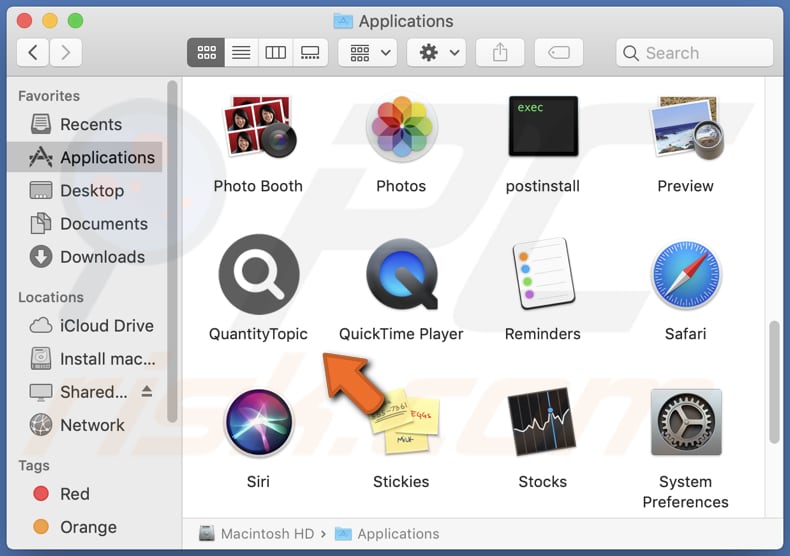Viewport: 790px width, 556px height.
Task: Filter by the Red tag
Action: pyautogui.click(x=84, y=494)
